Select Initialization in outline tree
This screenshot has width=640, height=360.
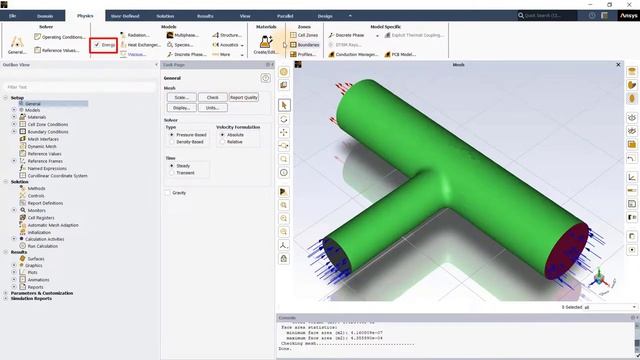pos(39,232)
